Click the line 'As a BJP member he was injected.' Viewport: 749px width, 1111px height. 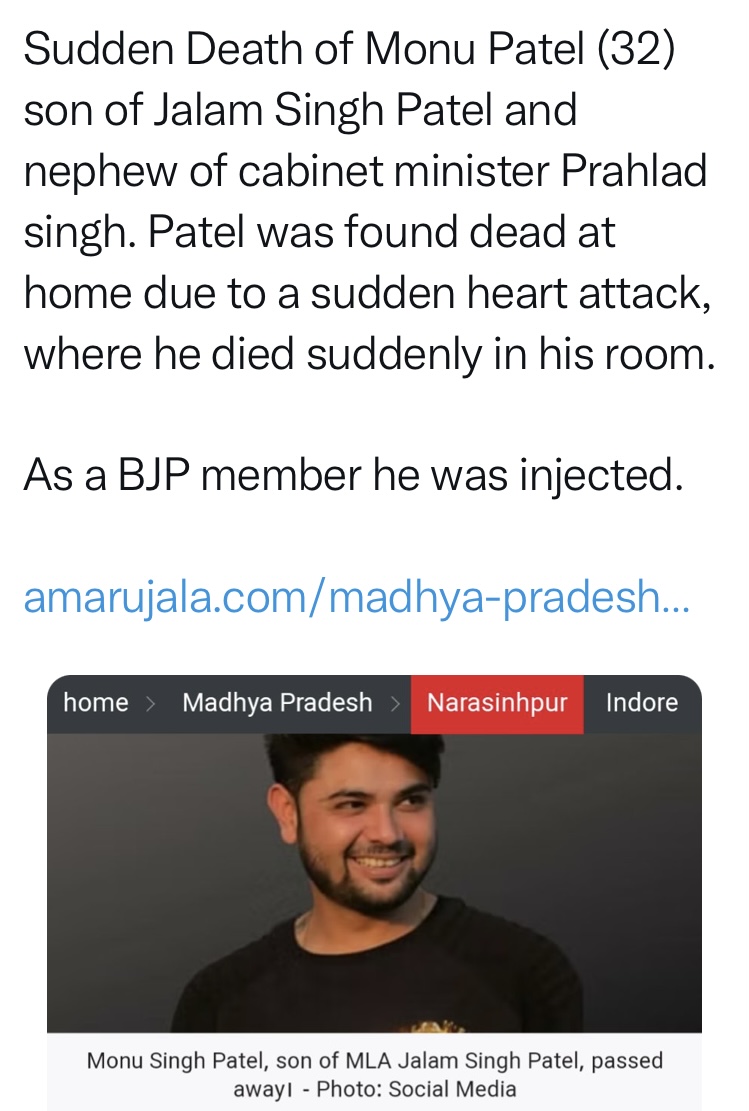point(354,476)
